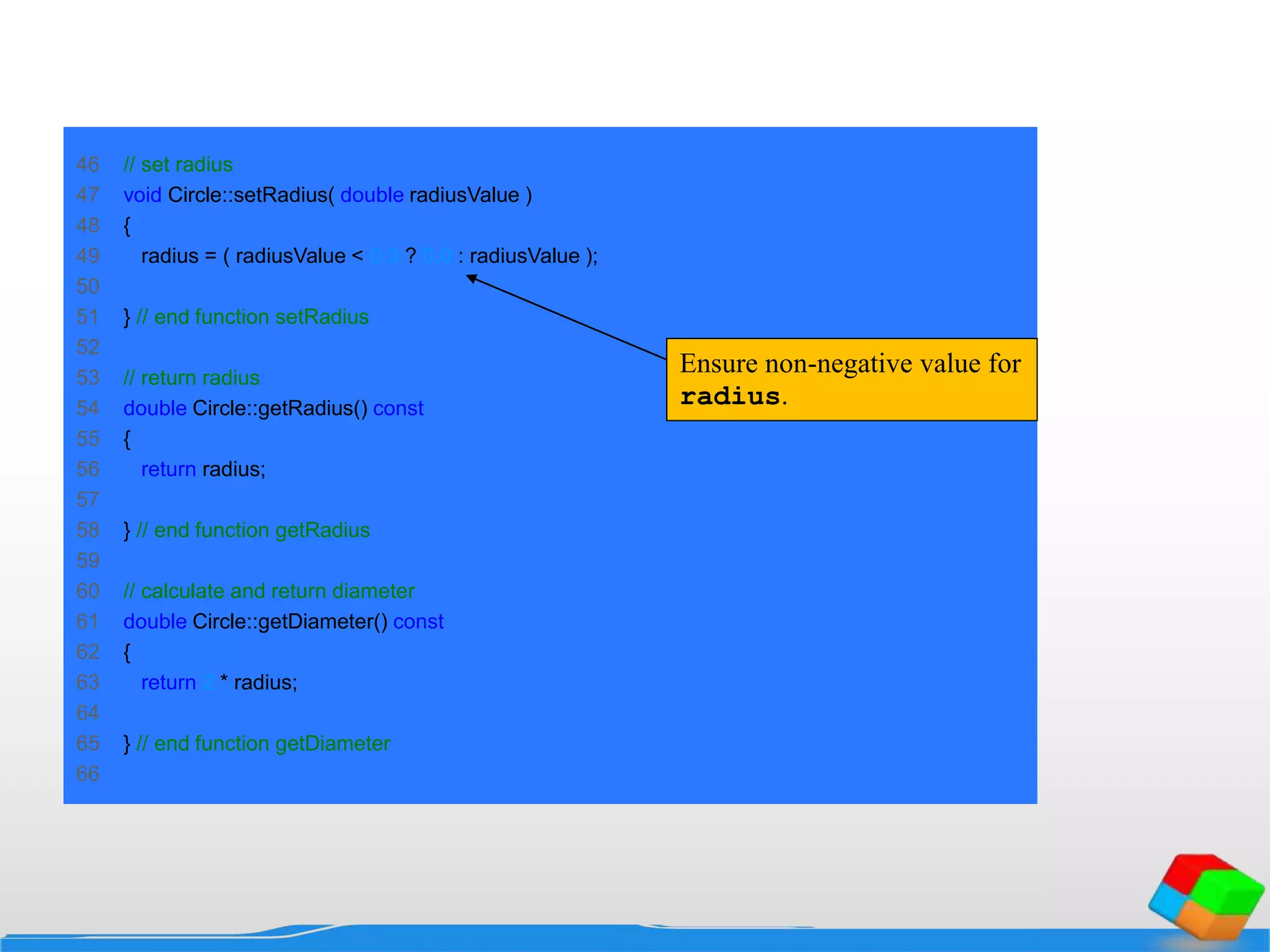1270x952 pixels.
Task: Click 'Circle::getDiameter()' on line 61
Action: tap(290, 621)
